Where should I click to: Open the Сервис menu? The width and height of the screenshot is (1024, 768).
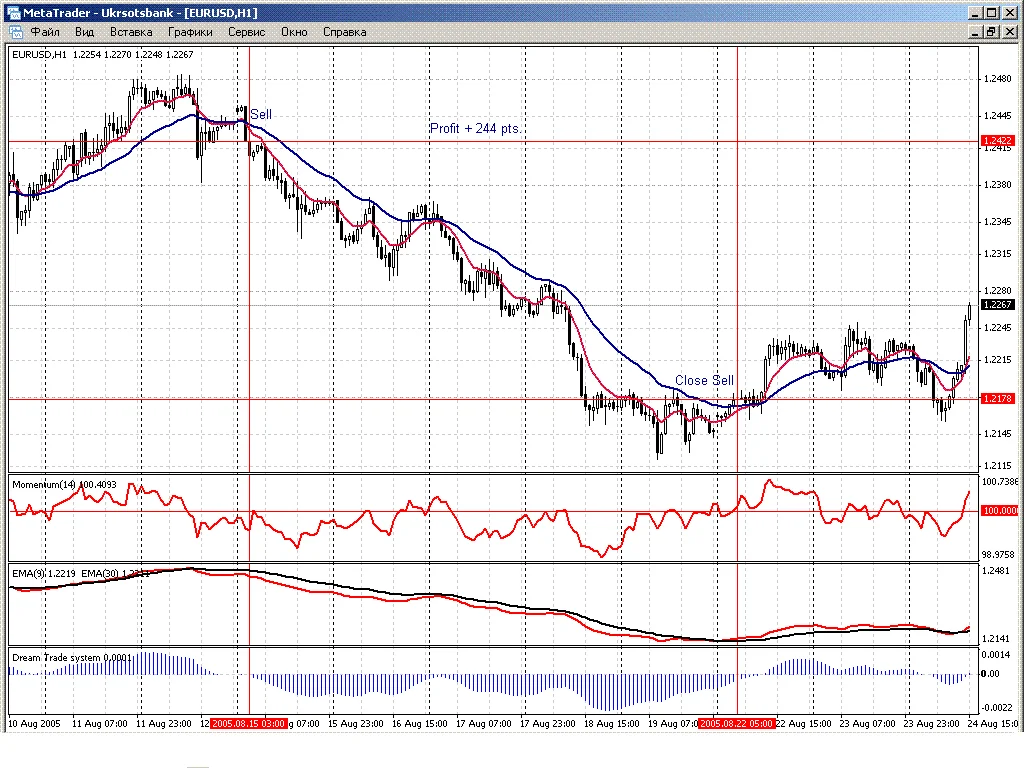pos(247,32)
